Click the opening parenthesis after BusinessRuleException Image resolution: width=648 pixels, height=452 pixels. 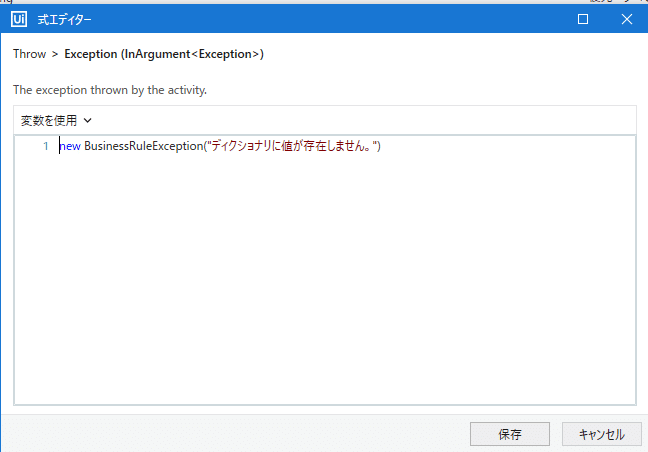pyautogui.click(x=205, y=146)
